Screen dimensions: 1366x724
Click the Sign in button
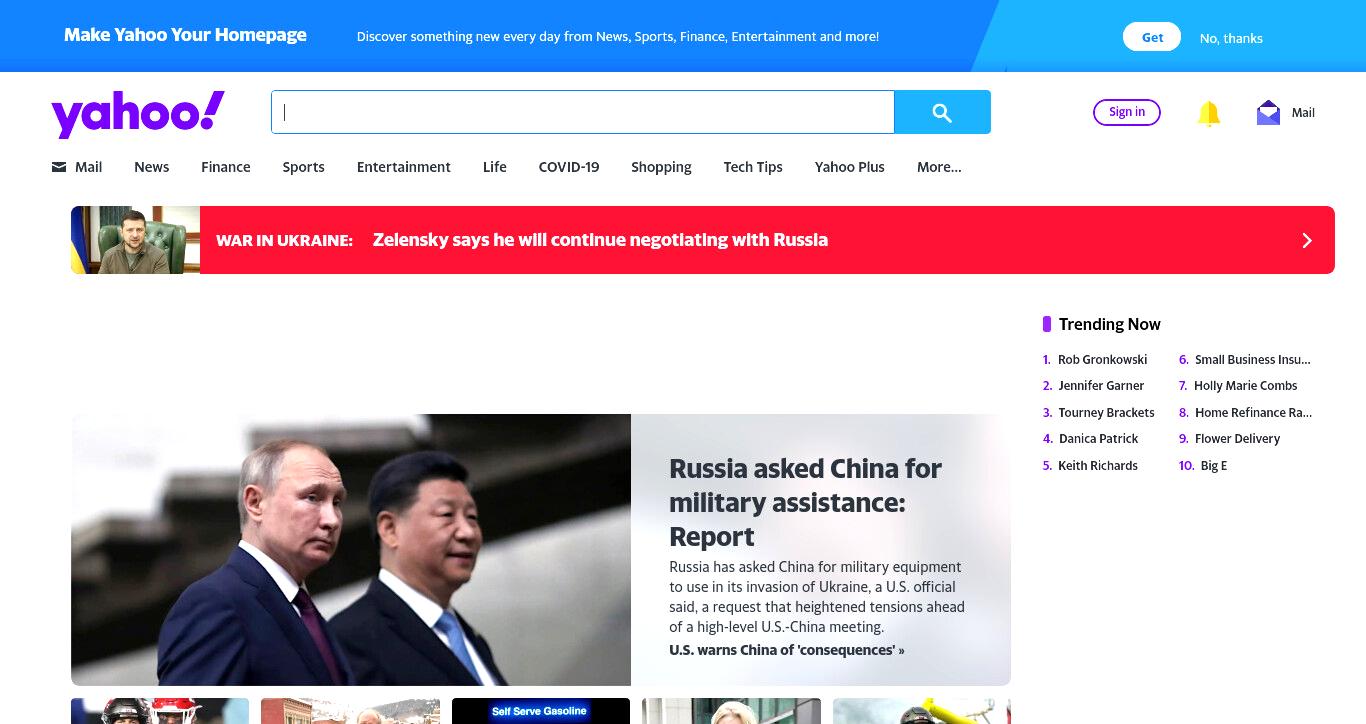[1127, 112]
